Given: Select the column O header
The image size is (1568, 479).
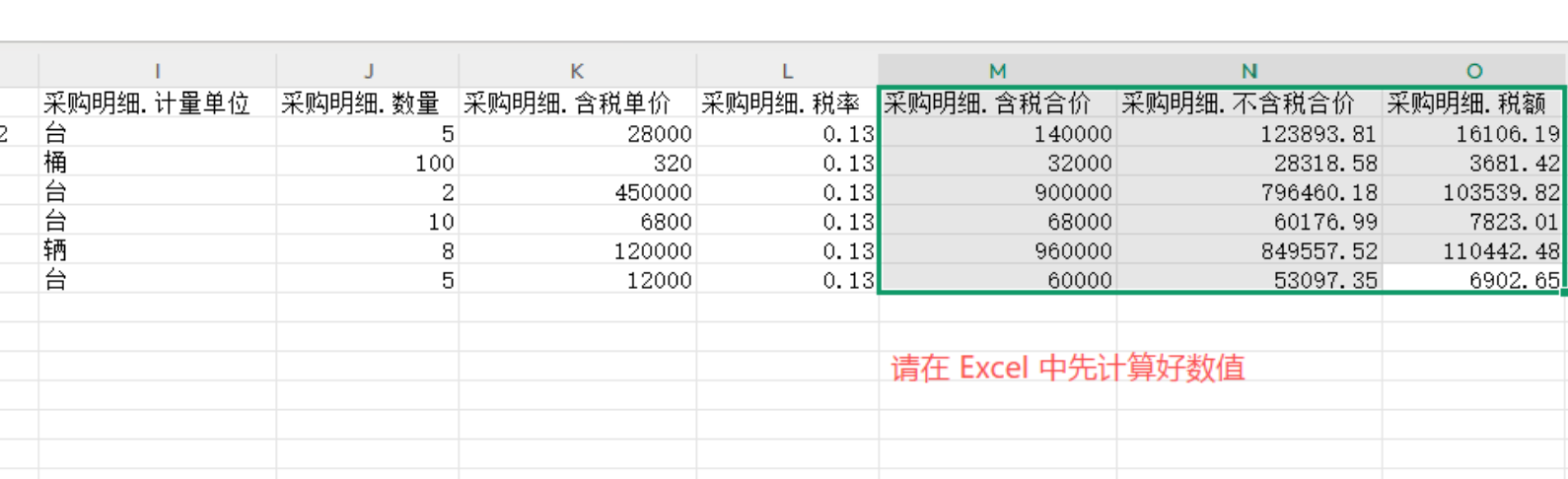Looking at the screenshot, I should click(1473, 71).
